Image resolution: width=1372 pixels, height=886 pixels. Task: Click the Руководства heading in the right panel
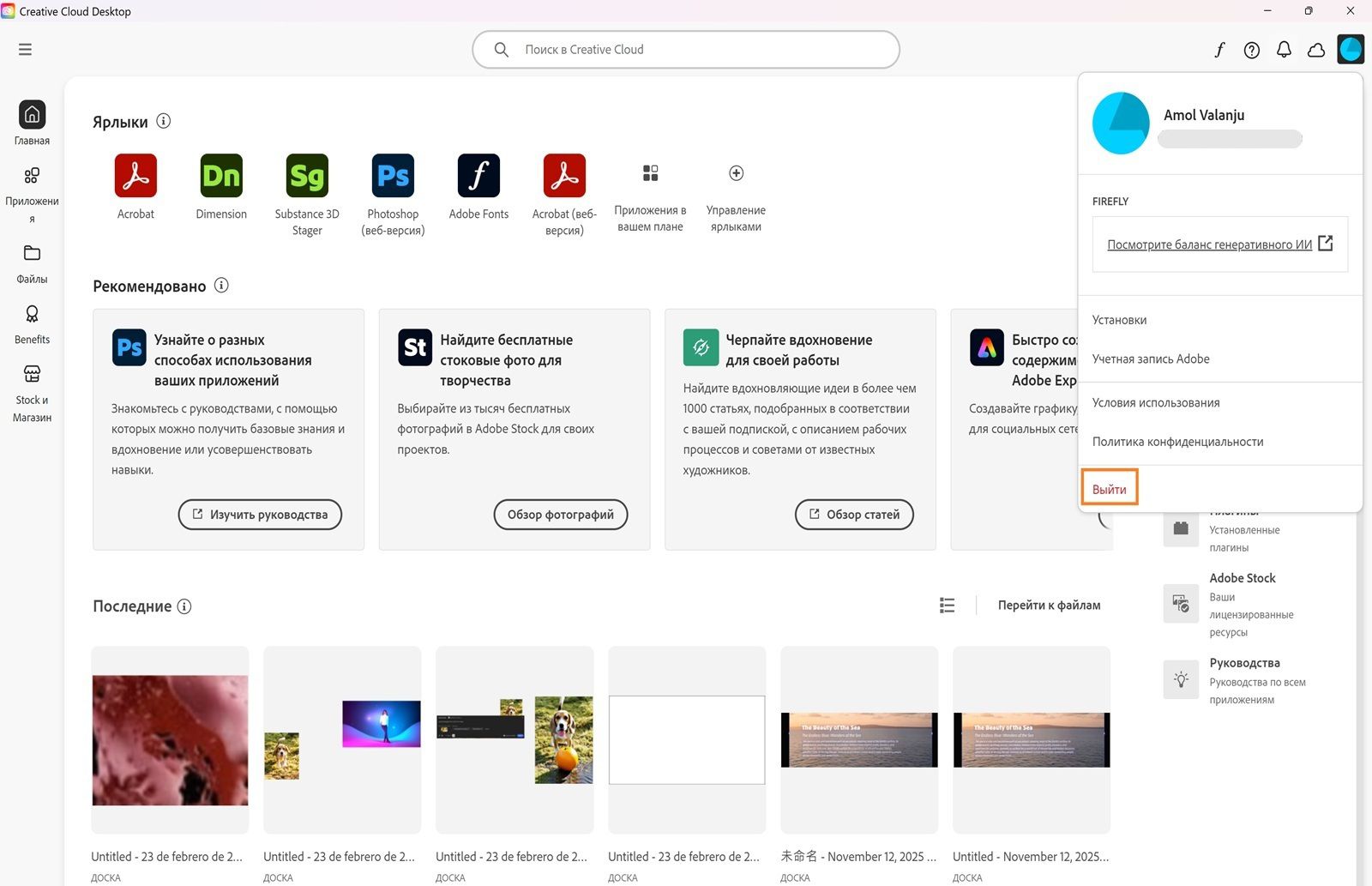pos(1244,663)
